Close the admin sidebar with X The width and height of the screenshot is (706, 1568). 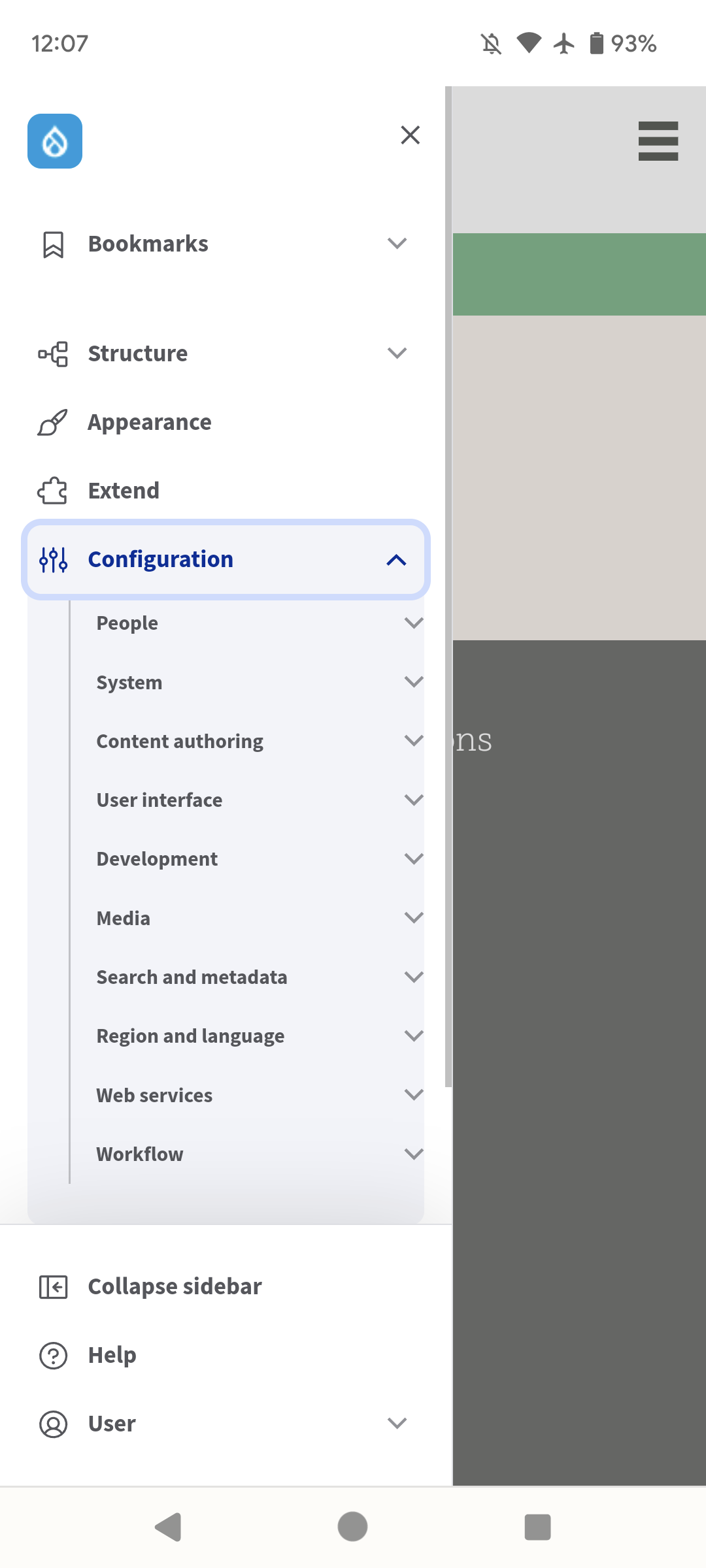[410, 135]
